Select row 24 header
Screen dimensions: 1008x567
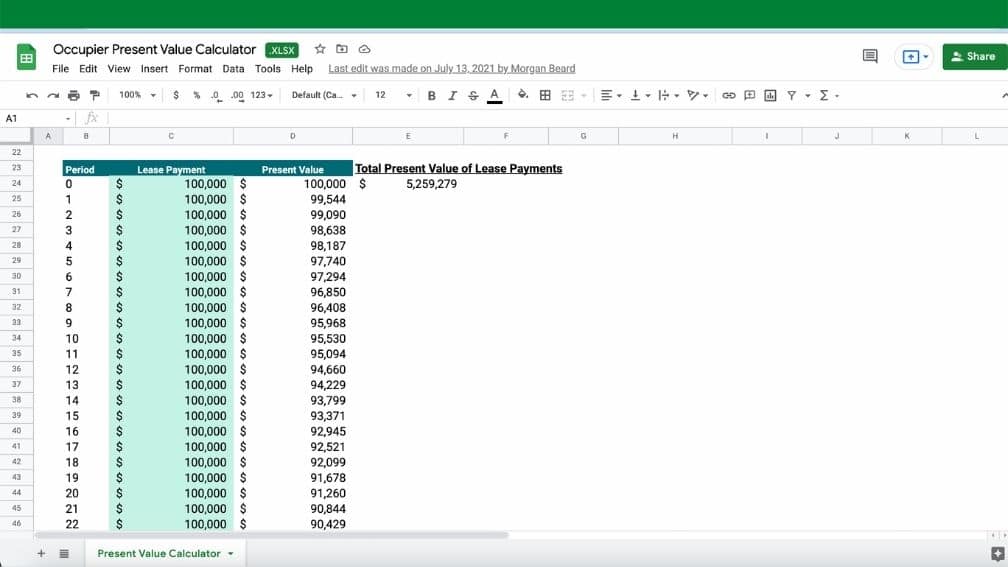[x=16, y=183]
